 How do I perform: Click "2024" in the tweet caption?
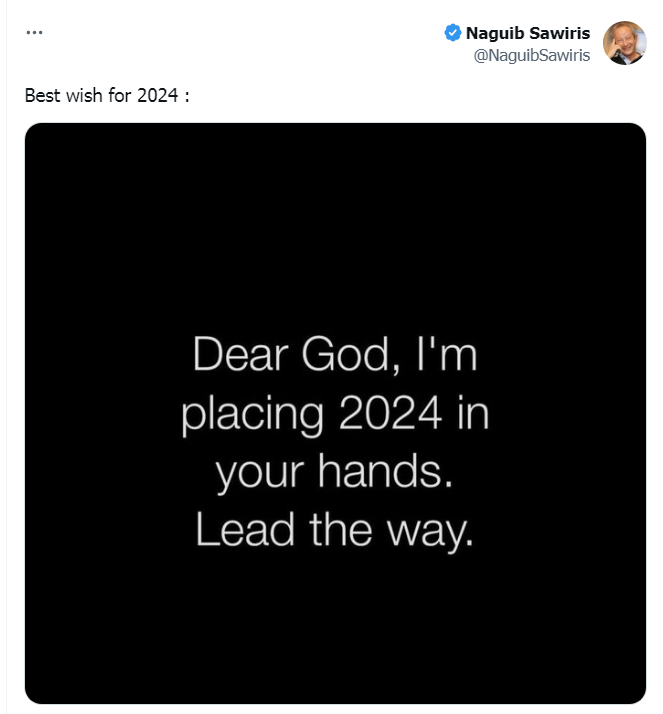pyautogui.click(x=160, y=99)
